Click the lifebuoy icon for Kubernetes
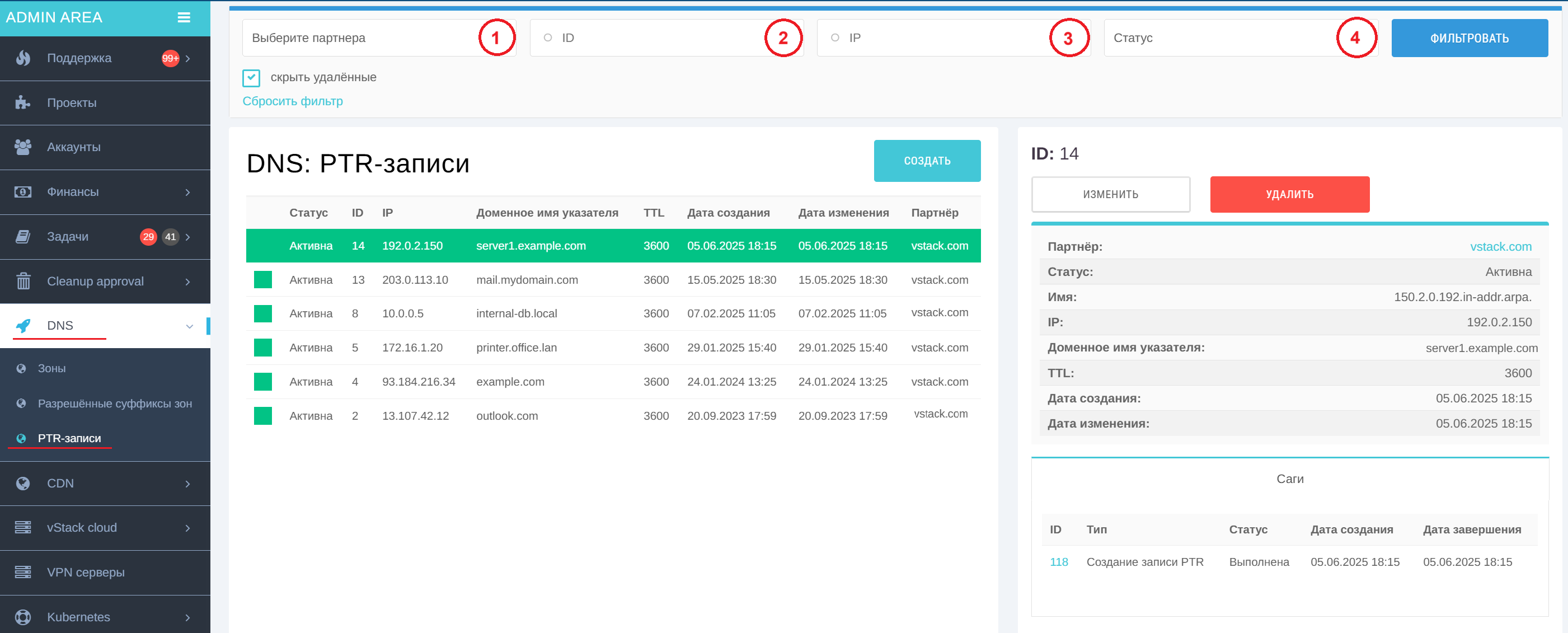The width and height of the screenshot is (1568, 633). [23, 617]
